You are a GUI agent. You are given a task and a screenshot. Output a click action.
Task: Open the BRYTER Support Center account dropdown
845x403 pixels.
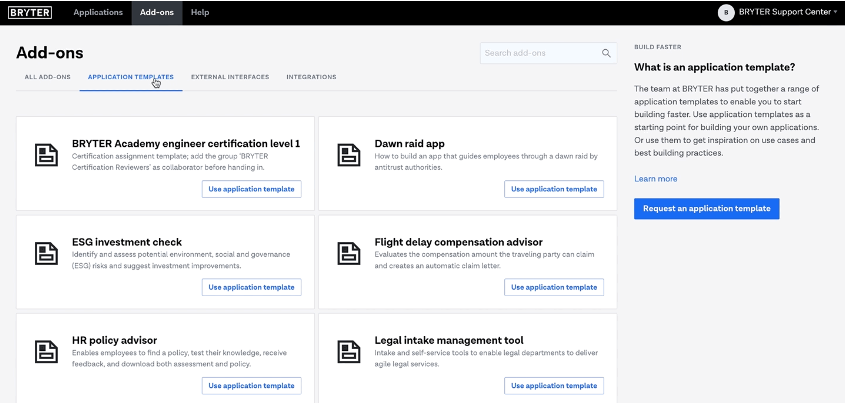click(788, 12)
